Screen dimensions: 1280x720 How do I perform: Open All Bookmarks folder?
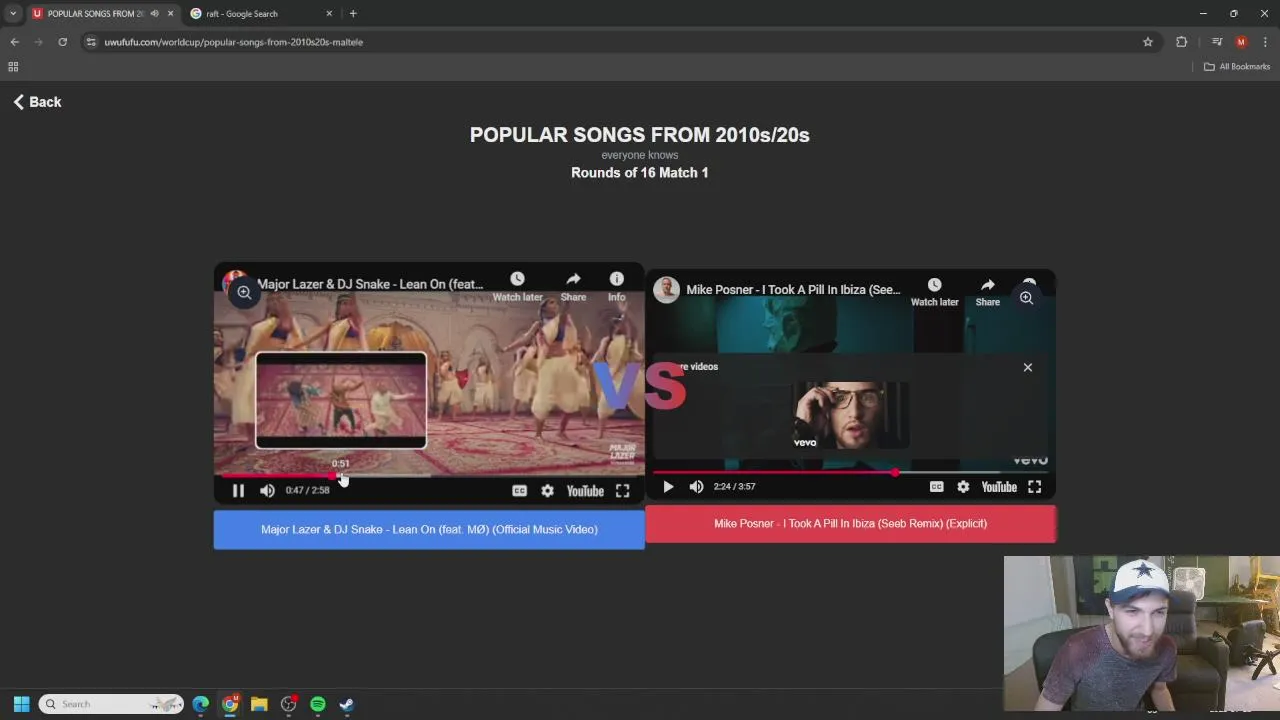pyautogui.click(x=1237, y=67)
